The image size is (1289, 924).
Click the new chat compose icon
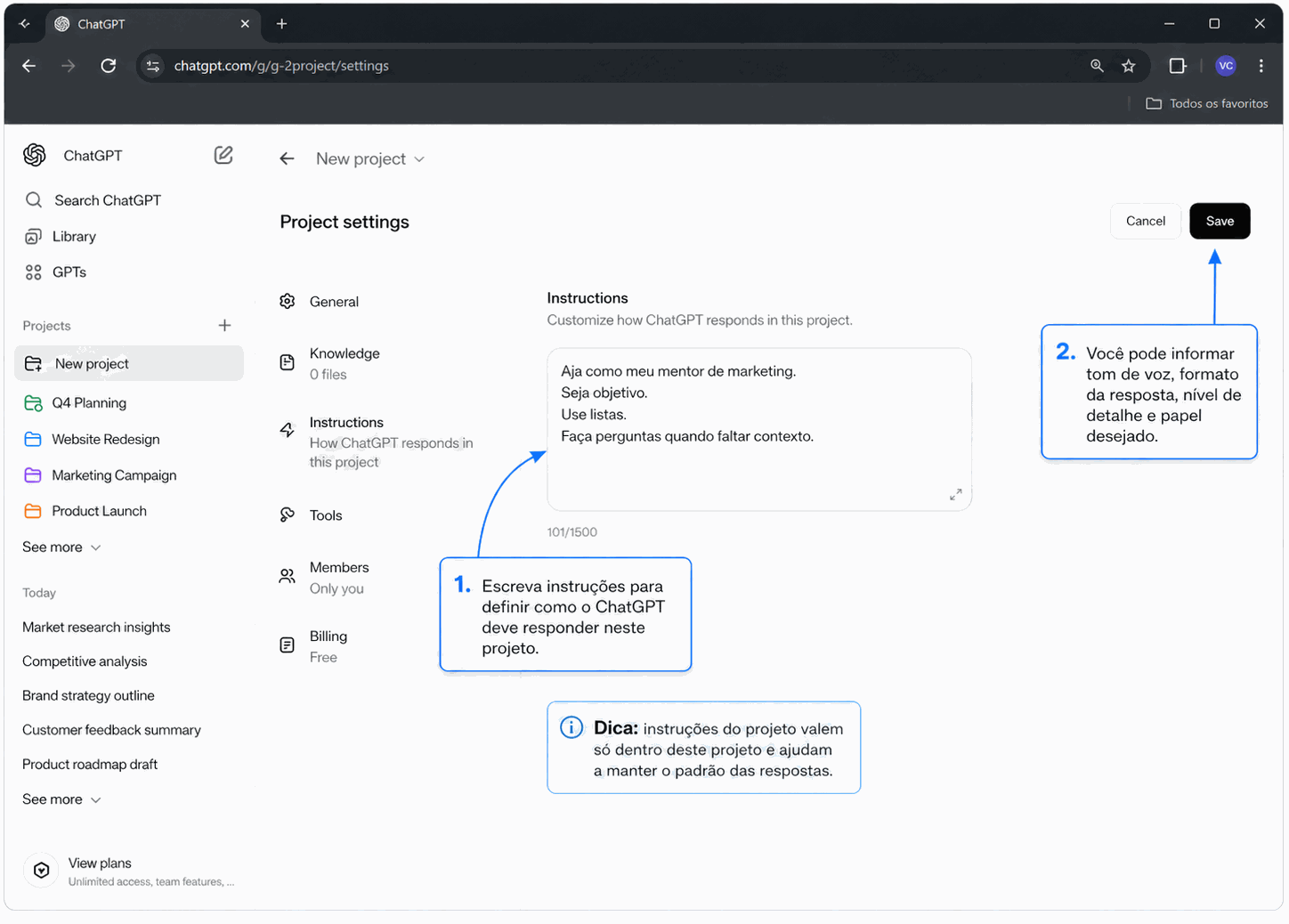click(x=223, y=155)
